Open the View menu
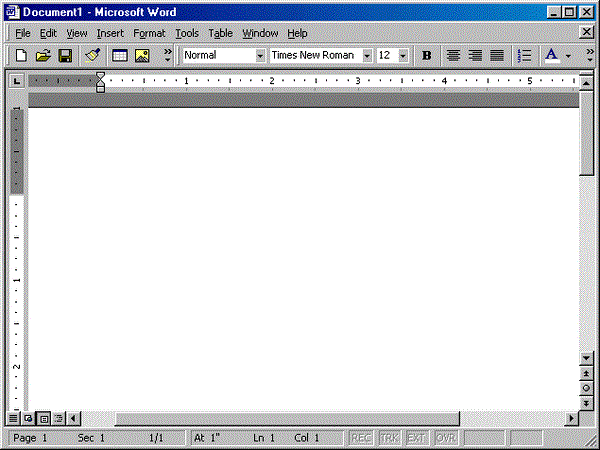The height and width of the screenshot is (450, 600). 77,34
